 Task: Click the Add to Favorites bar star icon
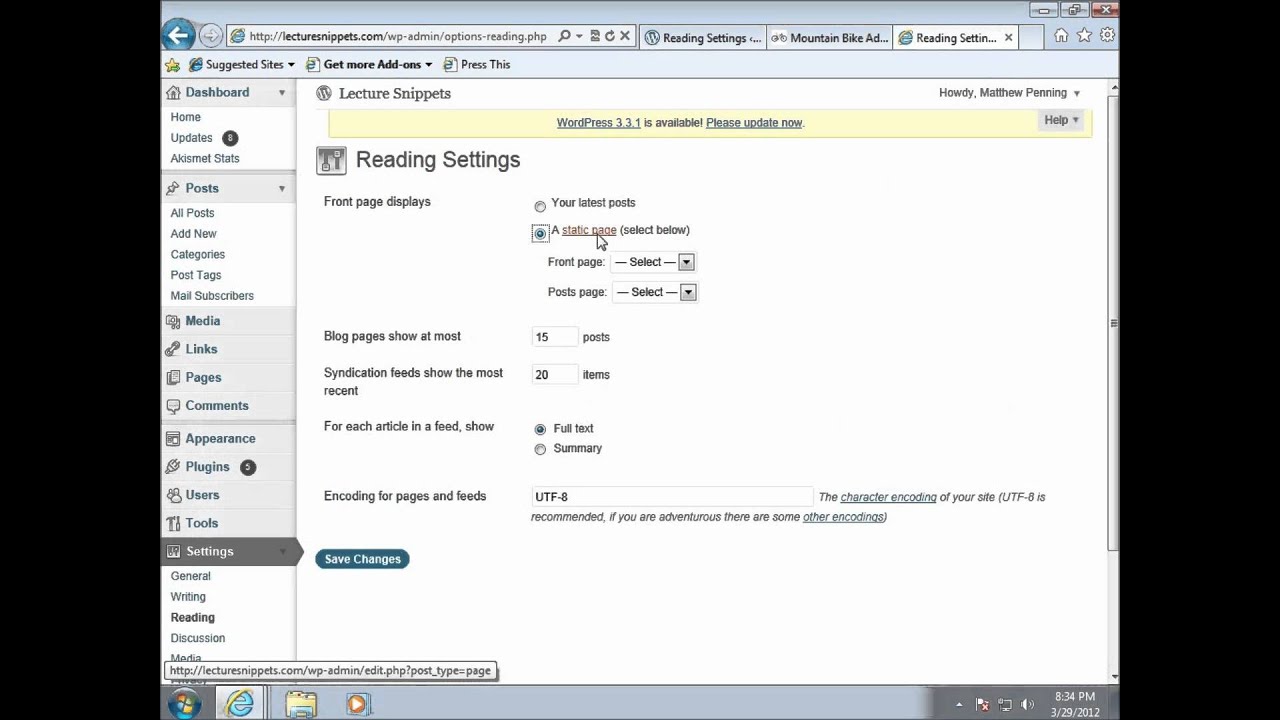pyautogui.click(x=172, y=64)
